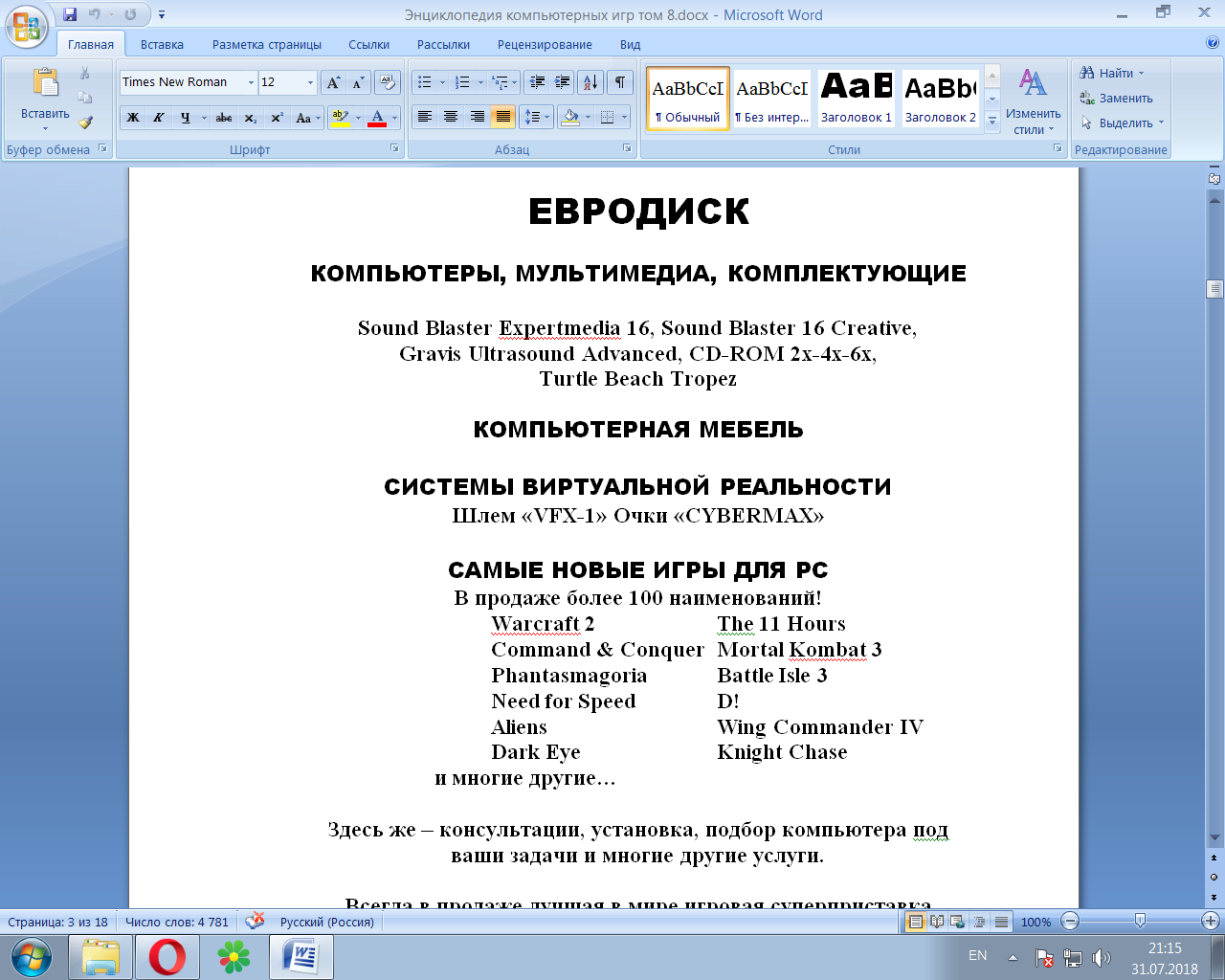Screen dimensions: 1225x980
Task: Apply a bulleted list
Action: 426,82
